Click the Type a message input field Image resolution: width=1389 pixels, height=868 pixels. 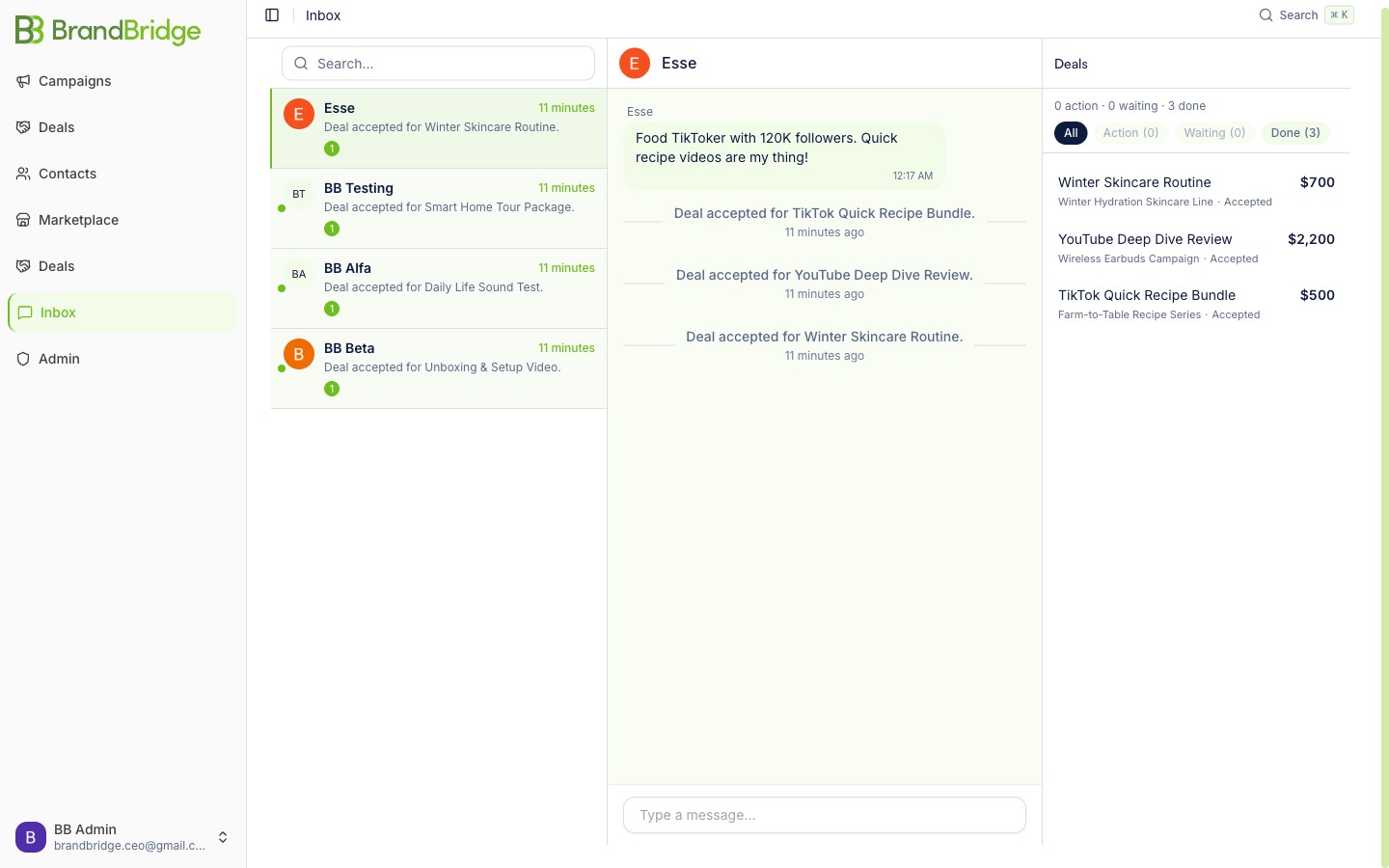(x=824, y=815)
